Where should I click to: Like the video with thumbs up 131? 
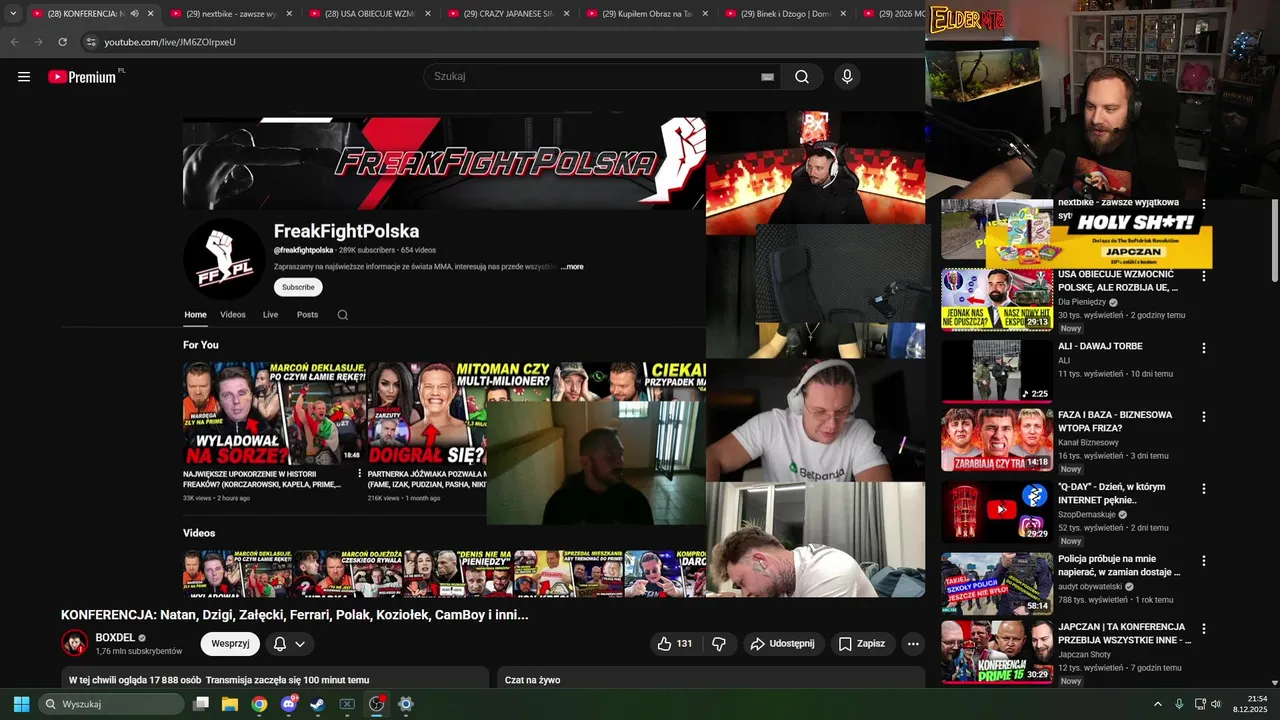[x=675, y=644]
